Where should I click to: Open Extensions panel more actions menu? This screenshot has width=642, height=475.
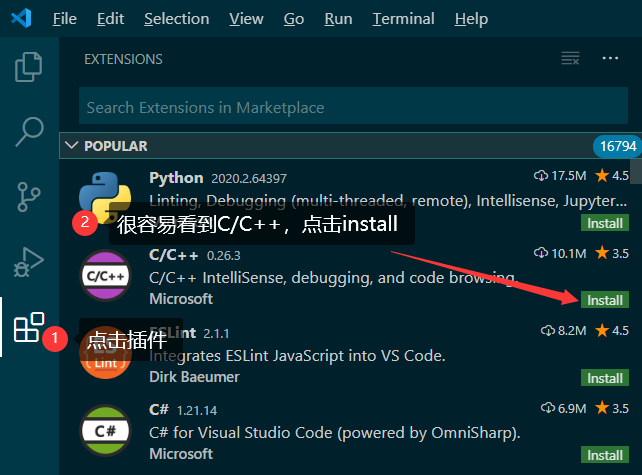coord(610,58)
